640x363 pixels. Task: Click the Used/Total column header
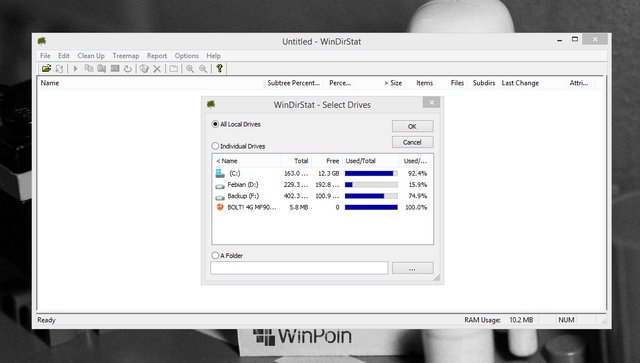click(371, 161)
